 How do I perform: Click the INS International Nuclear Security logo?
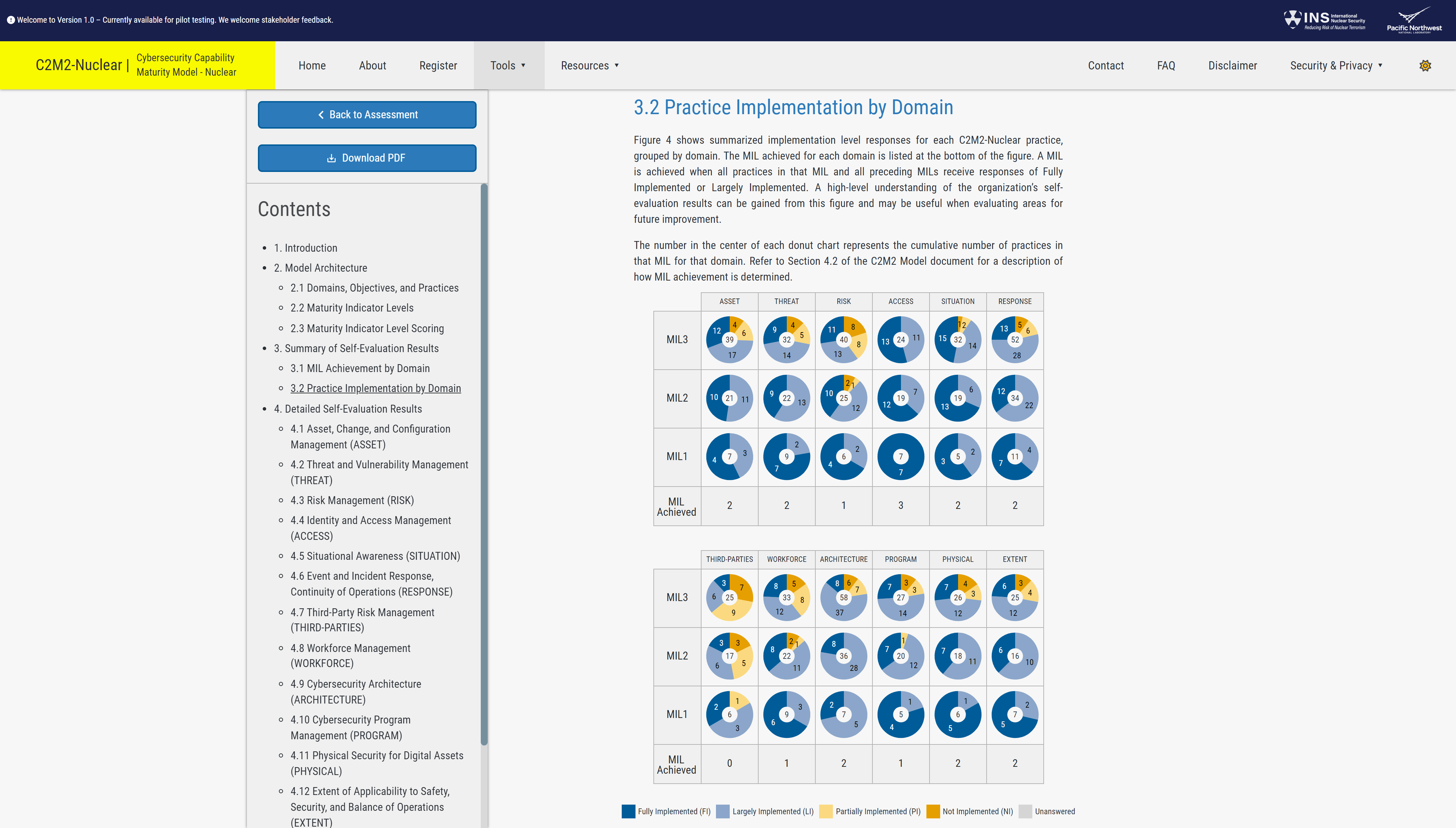pyautogui.click(x=1324, y=20)
